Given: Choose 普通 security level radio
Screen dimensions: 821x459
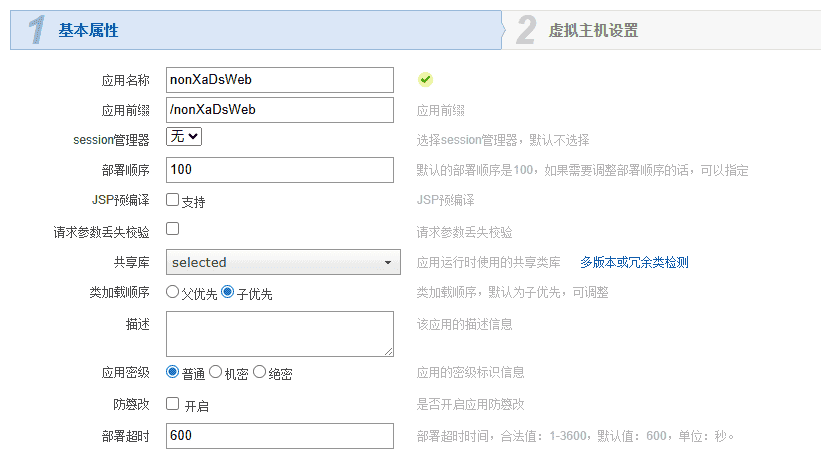Looking at the screenshot, I should [173, 372].
